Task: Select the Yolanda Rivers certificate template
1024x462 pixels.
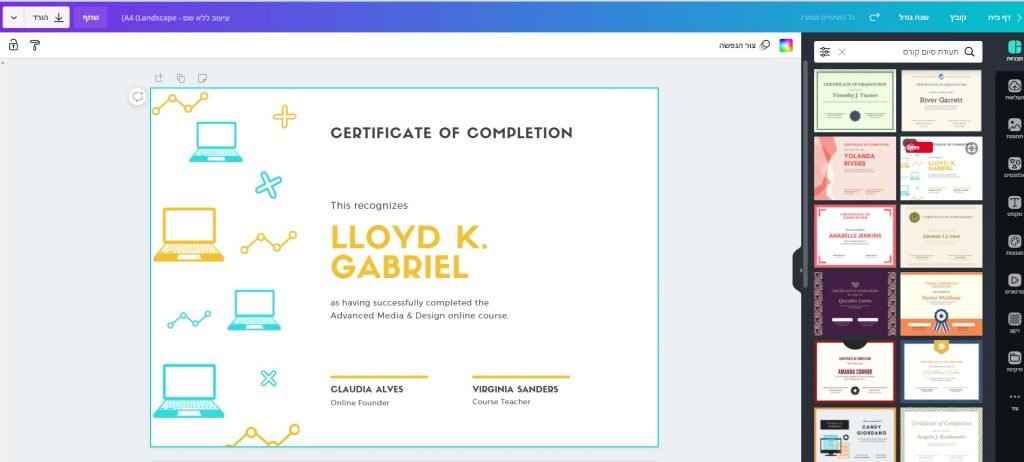Action: 855,168
